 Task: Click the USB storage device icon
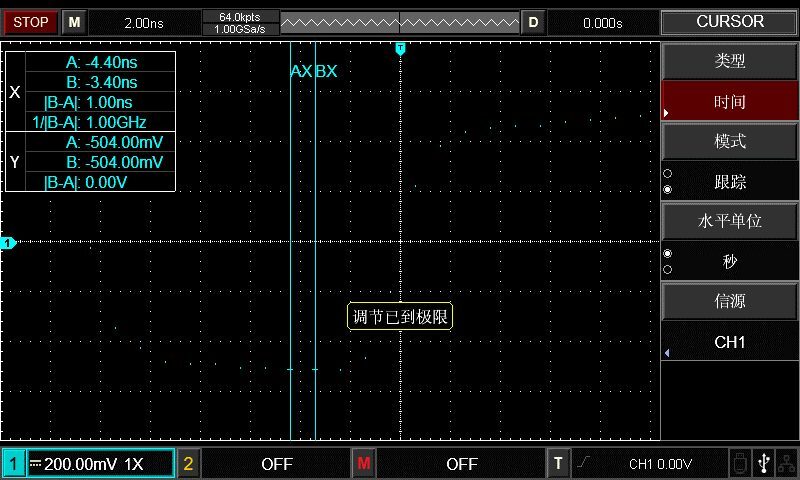point(739,463)
